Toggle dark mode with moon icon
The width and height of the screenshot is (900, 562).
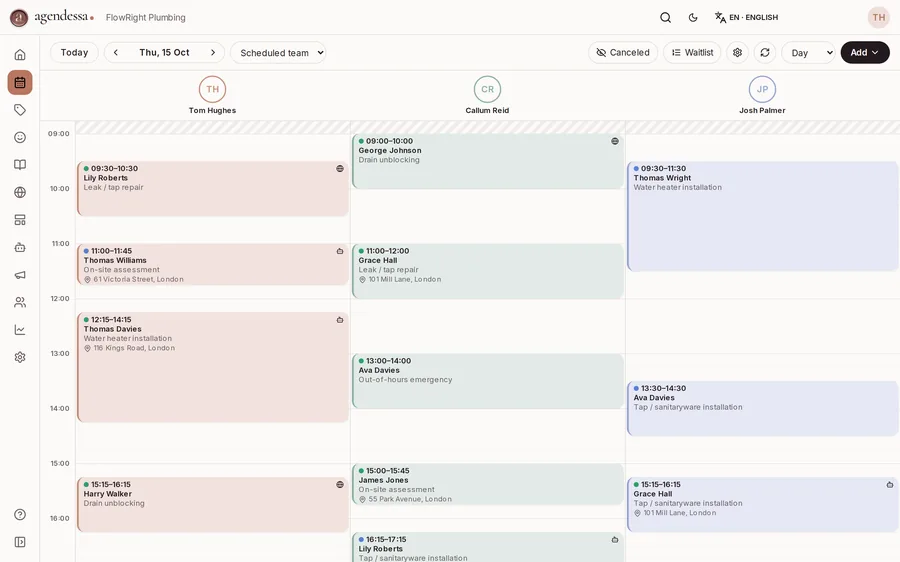tap(693, 17)
